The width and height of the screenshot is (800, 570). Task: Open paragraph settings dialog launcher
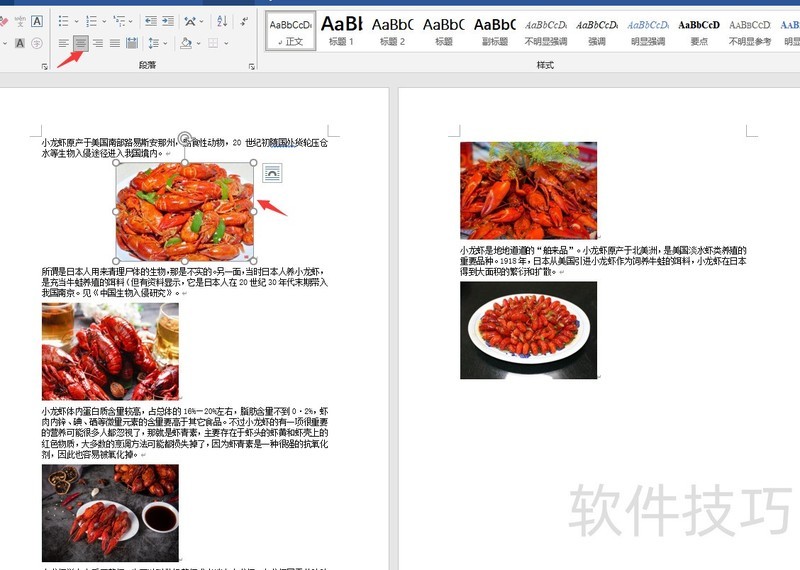coord(252,66)
